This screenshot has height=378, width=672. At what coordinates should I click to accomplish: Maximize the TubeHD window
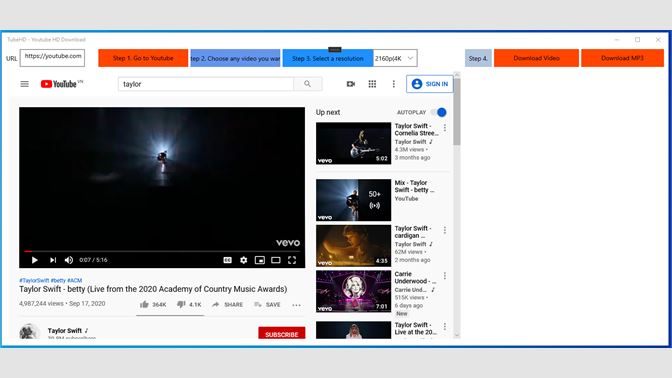pyautogui.click(x=638, y=39)
